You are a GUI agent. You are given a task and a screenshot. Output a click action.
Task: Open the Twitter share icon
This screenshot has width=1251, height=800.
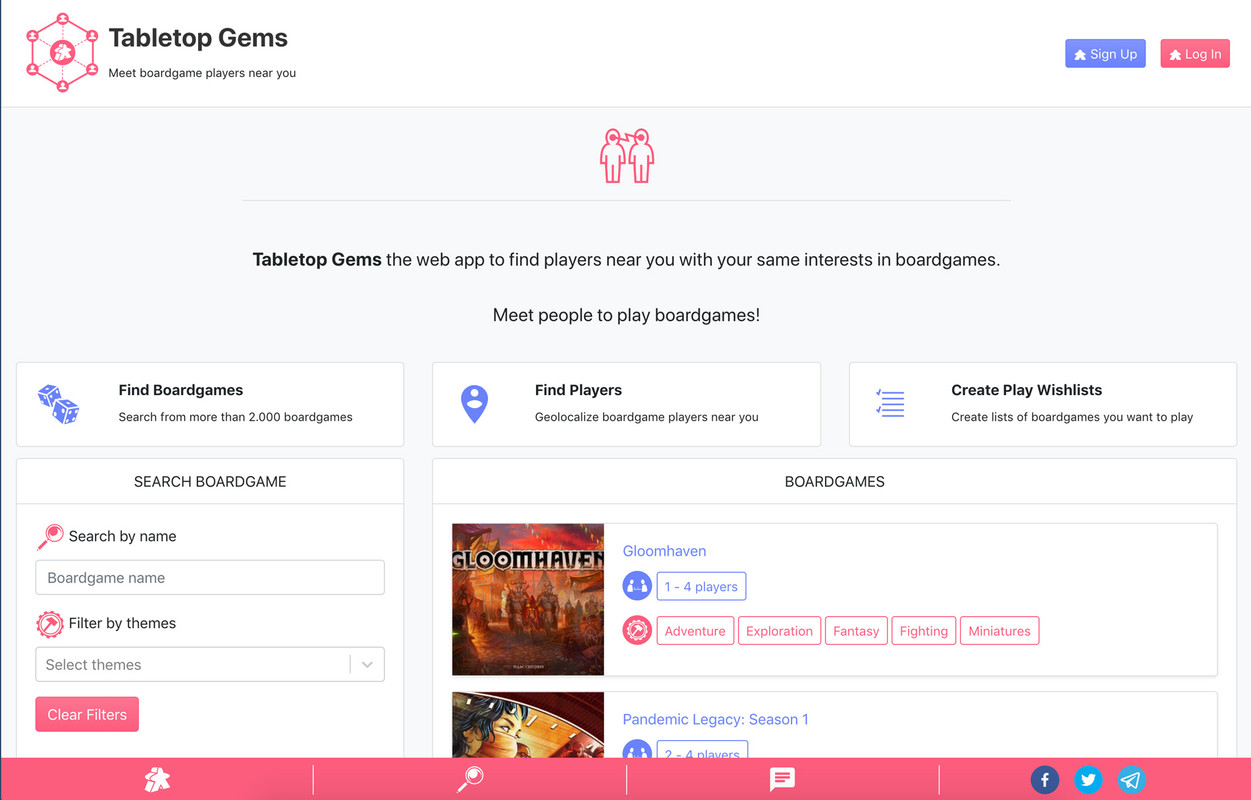[x=1088, y=780]
